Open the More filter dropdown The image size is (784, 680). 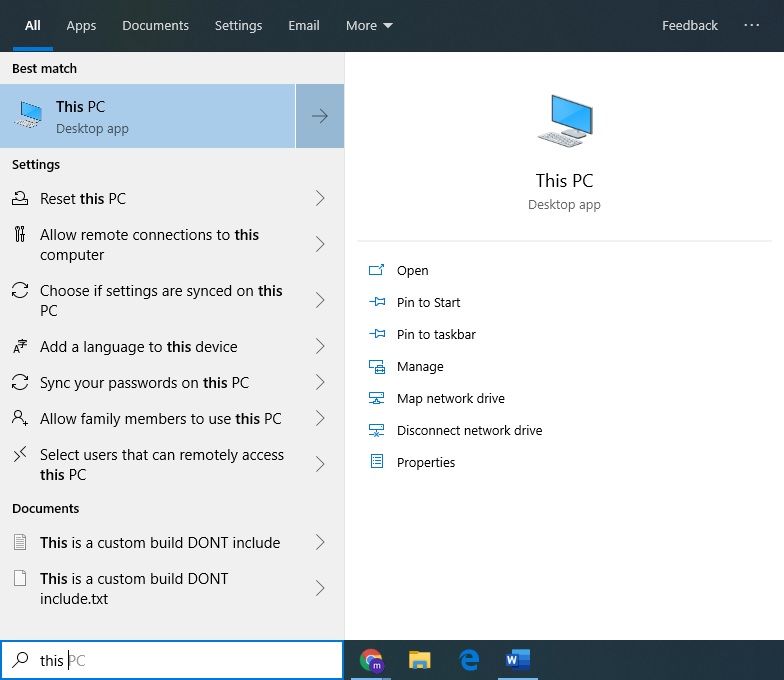pyautogui.click(x=369, y=25)
